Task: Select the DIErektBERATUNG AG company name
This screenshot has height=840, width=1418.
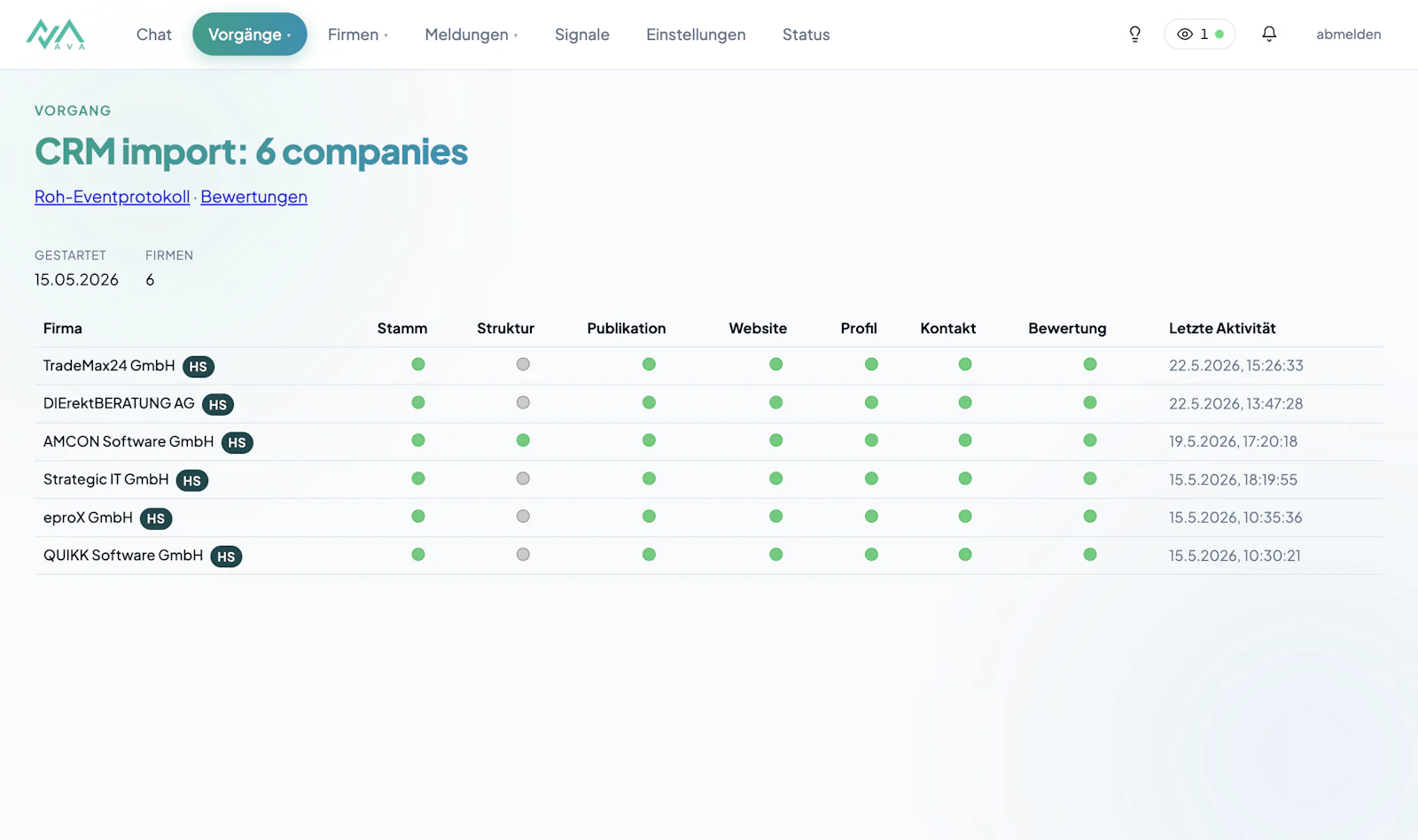Action: tap(119, 403)
